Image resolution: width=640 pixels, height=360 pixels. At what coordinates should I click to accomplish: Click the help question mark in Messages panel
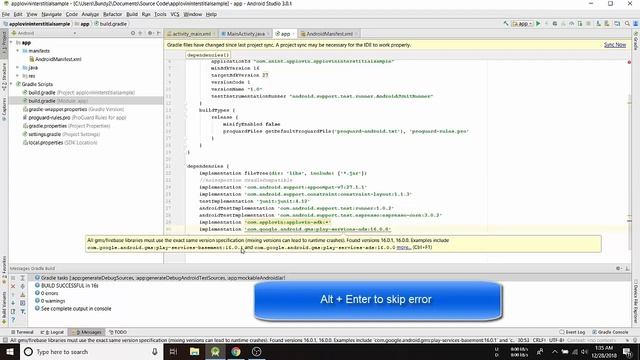point(13,320)
